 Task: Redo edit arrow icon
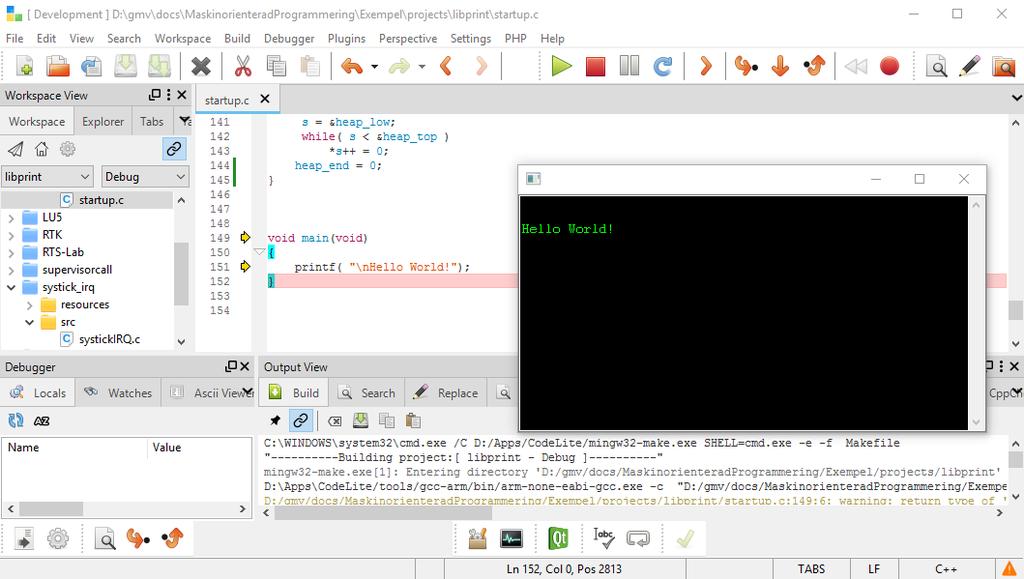point(400,66)
